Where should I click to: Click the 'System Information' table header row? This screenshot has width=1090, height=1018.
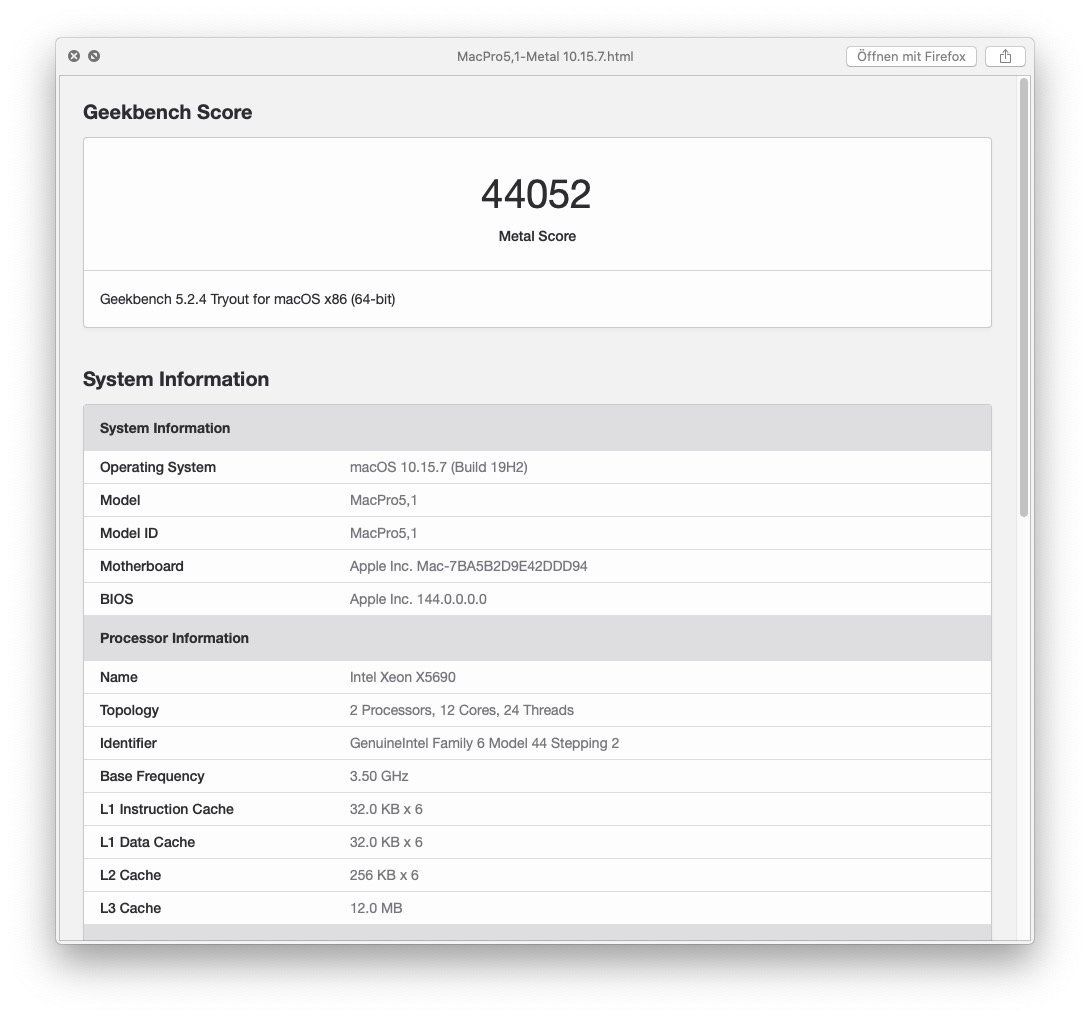tap(537, 428)
